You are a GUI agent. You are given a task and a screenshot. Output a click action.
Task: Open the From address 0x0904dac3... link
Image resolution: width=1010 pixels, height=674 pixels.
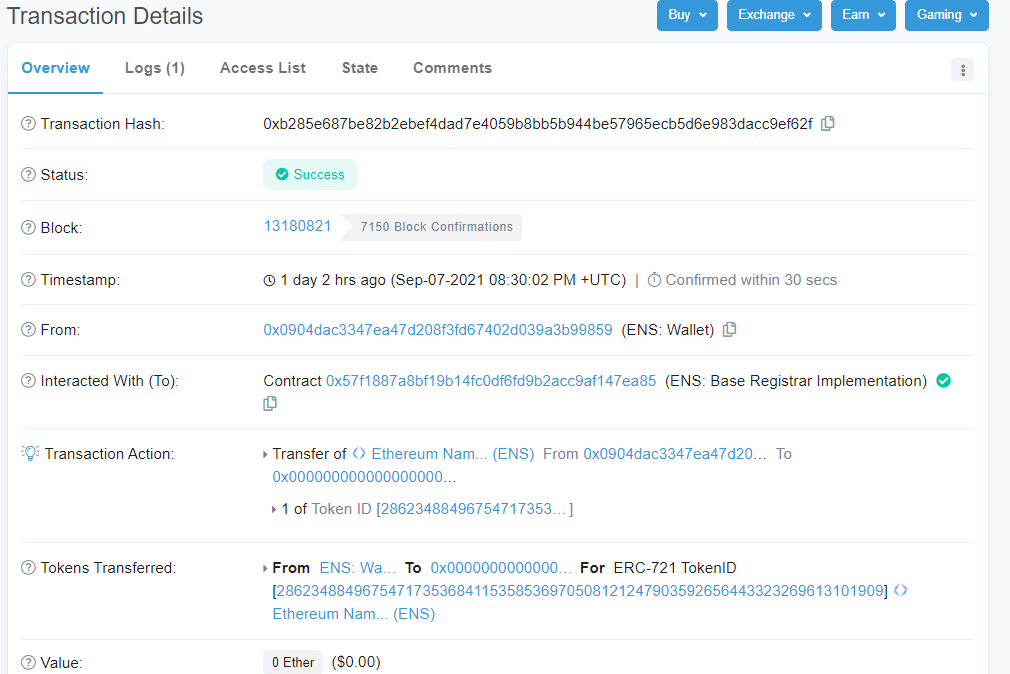point(437,330)
